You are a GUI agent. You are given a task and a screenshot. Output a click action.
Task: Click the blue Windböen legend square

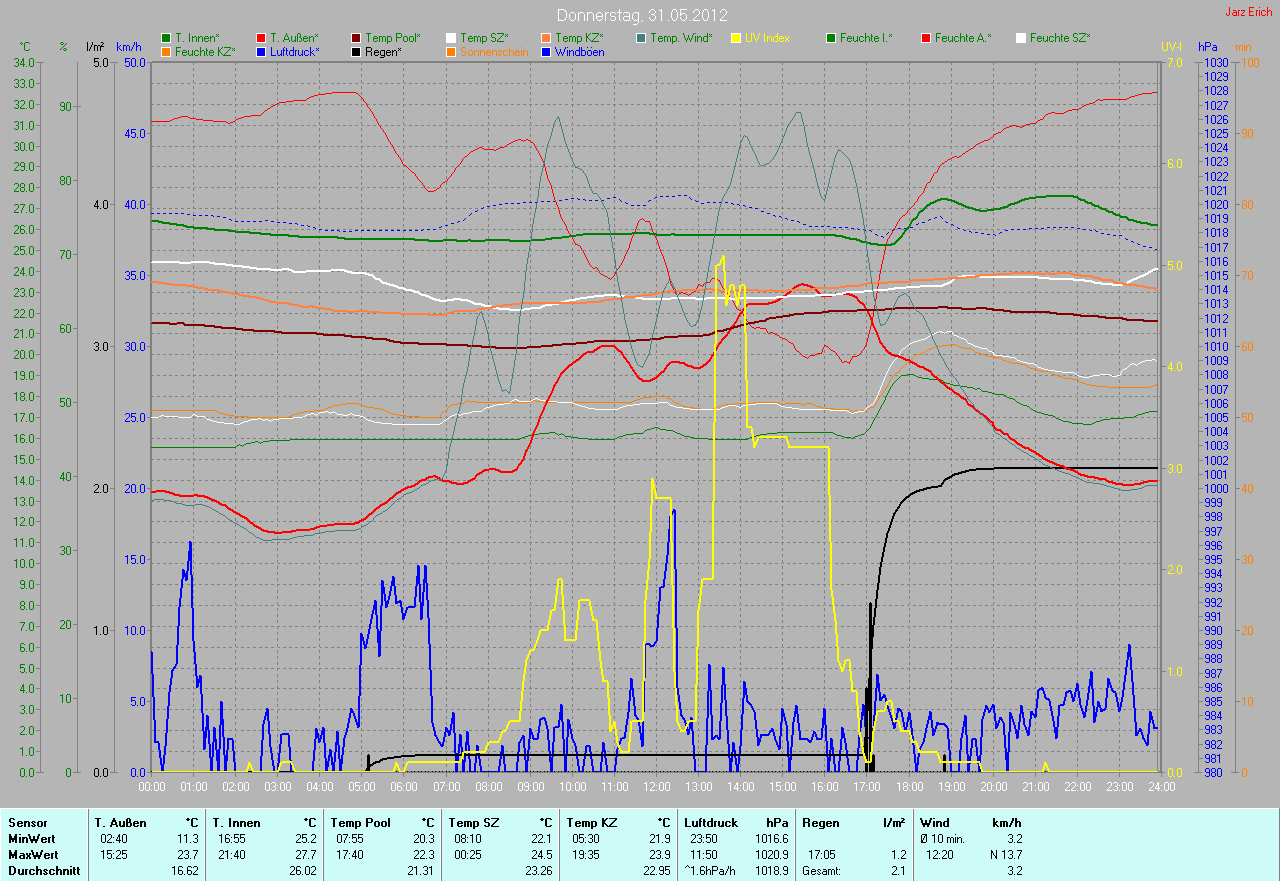[546, 52]
